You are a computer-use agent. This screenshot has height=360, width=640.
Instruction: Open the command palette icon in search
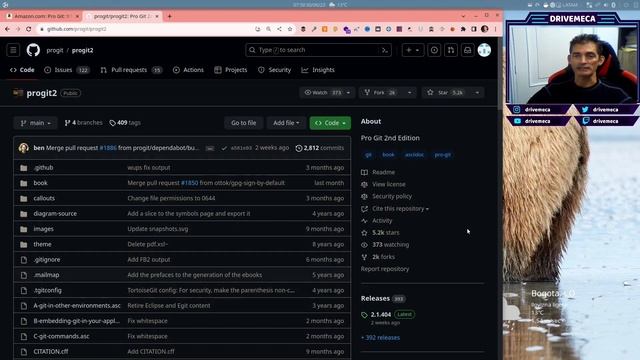384,50
